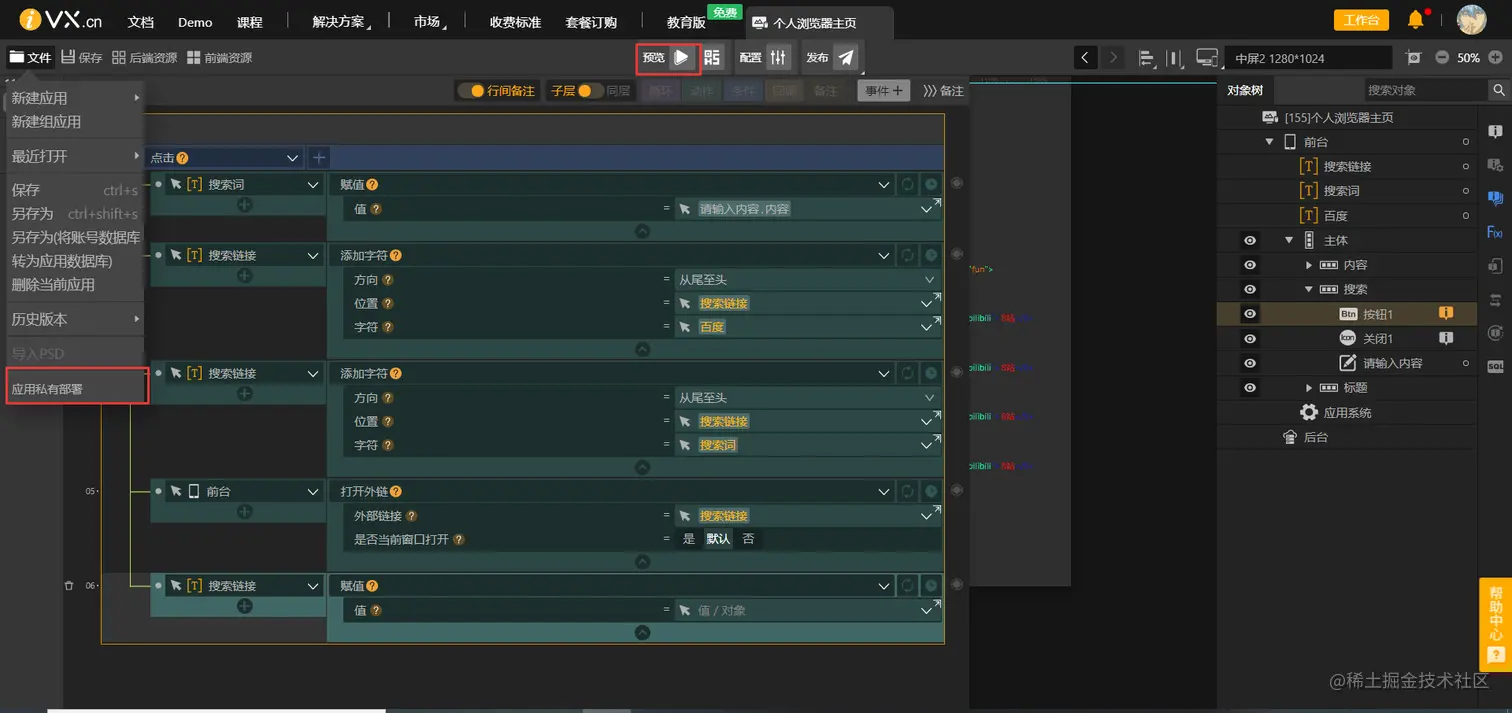Screen dimensions: 1512x713
Task: Select 默认 for 是否当前窗口打开
Action: pyautogui.click(x=718, y=539)
